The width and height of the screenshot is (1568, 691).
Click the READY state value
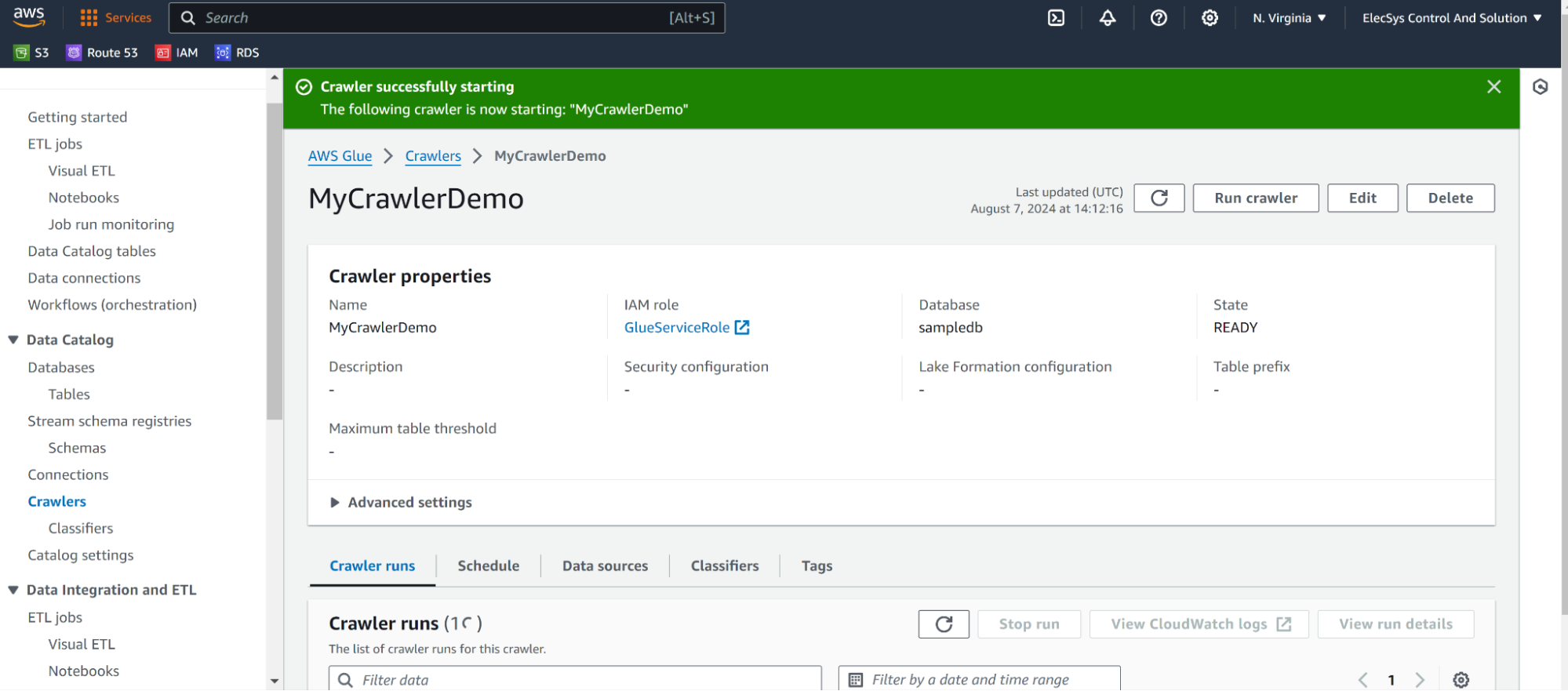click(1235, 328)
